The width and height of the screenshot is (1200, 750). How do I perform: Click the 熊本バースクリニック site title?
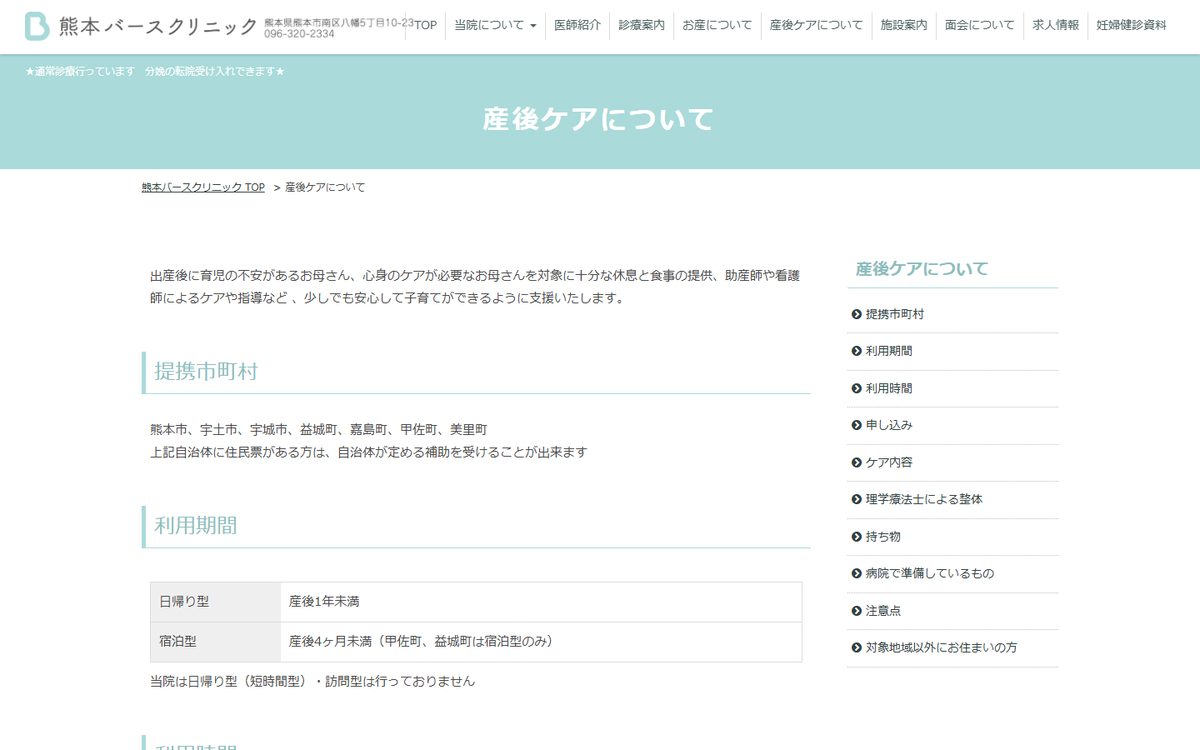[x=158, y=27]
